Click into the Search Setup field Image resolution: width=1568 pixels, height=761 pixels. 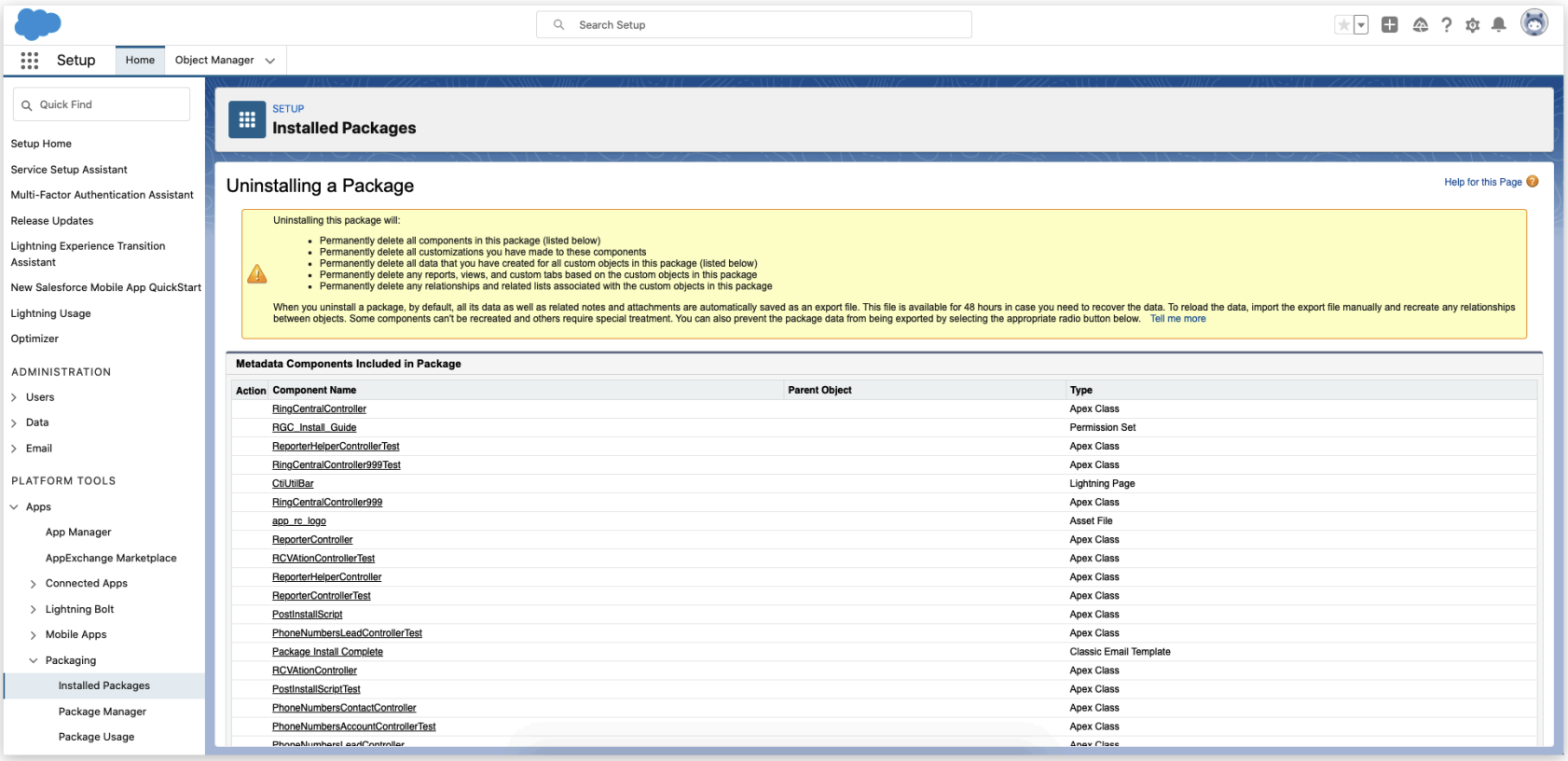(753, 25)
